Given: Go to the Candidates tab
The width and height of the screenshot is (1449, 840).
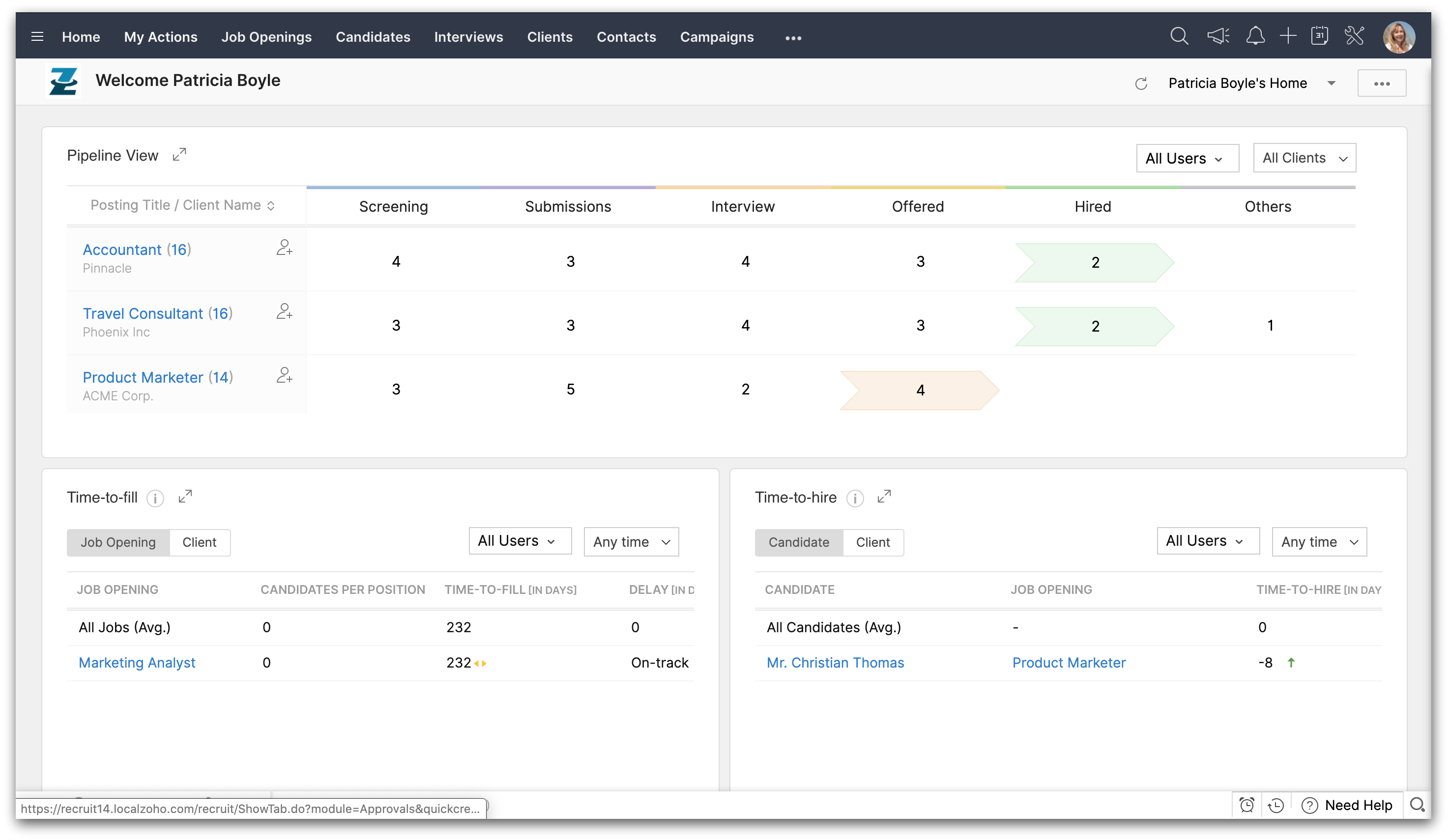Looking at the screenshot, I should 373,37.
